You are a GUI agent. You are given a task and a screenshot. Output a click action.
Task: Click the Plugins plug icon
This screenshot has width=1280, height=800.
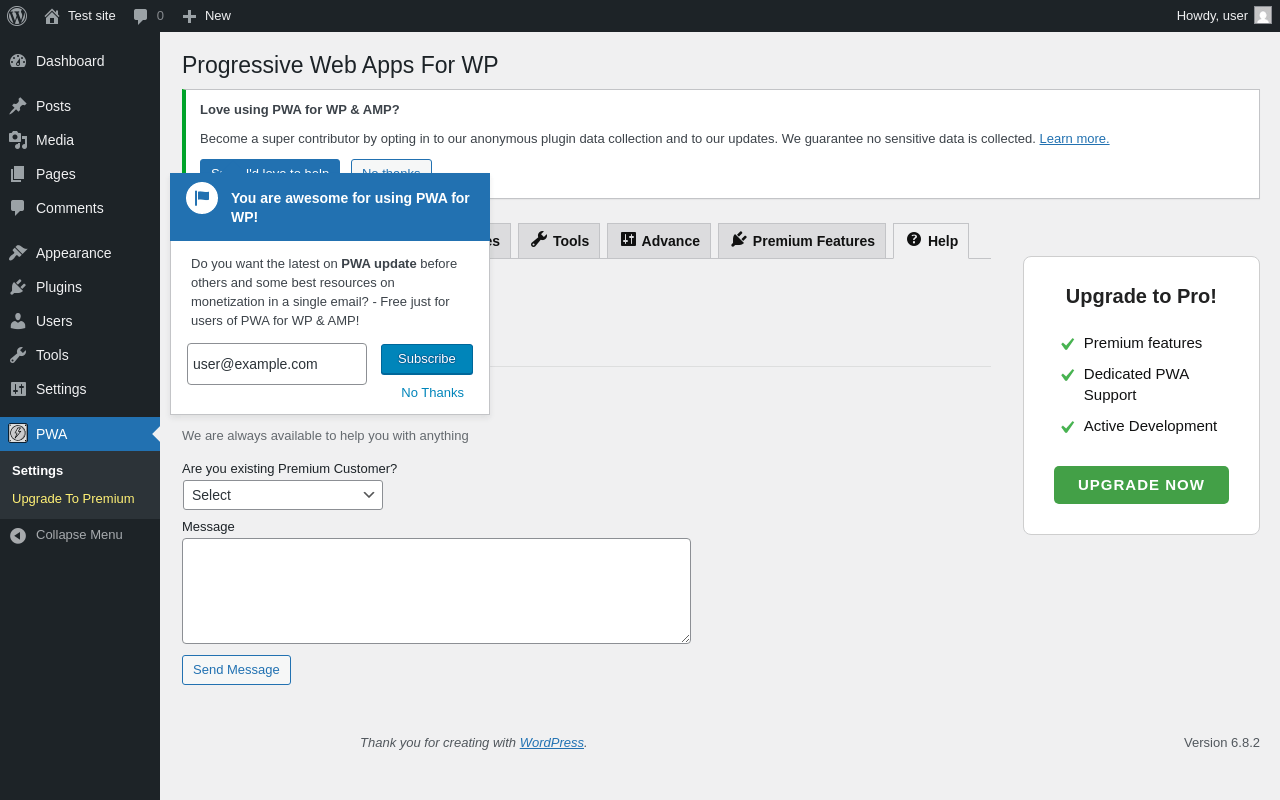point(18,287)
